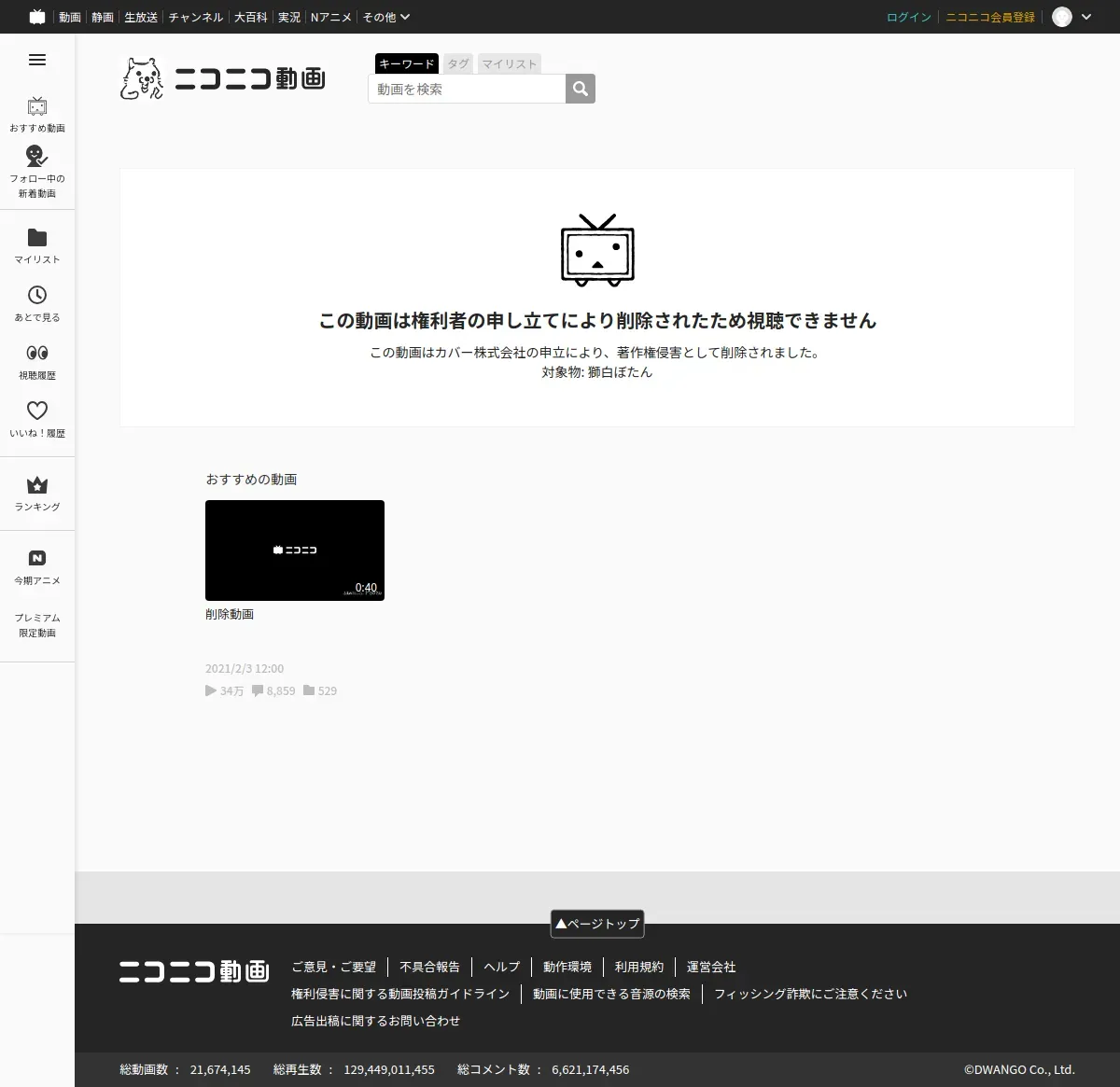The height and width of the screenshot is (1087, 1120).
Task: Click the 削除動画 title link
Action: (230, 614)
